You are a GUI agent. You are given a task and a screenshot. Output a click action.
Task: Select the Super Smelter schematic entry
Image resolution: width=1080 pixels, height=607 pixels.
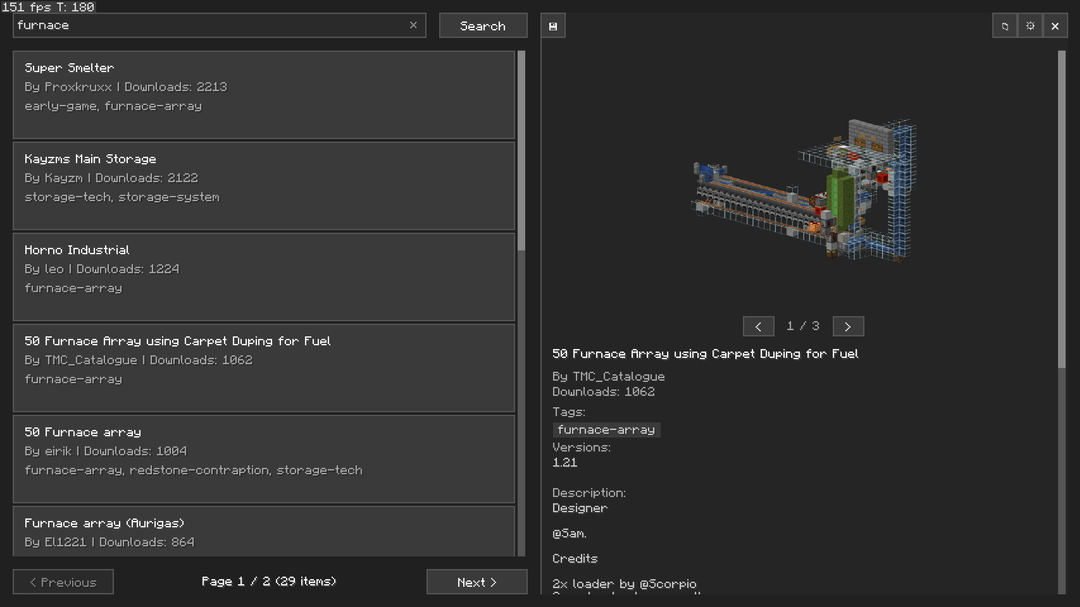coord(263,95)
